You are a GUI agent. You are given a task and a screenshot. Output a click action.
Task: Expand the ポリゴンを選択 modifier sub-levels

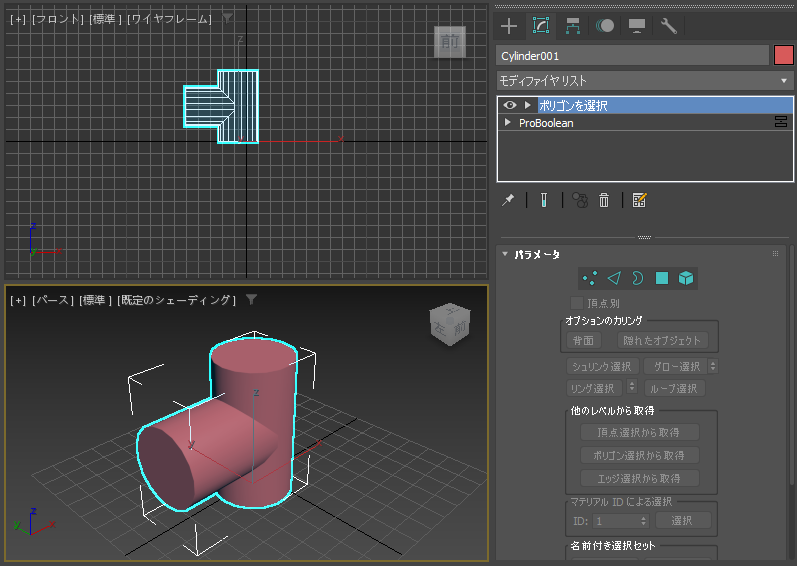tap(528, 105)
